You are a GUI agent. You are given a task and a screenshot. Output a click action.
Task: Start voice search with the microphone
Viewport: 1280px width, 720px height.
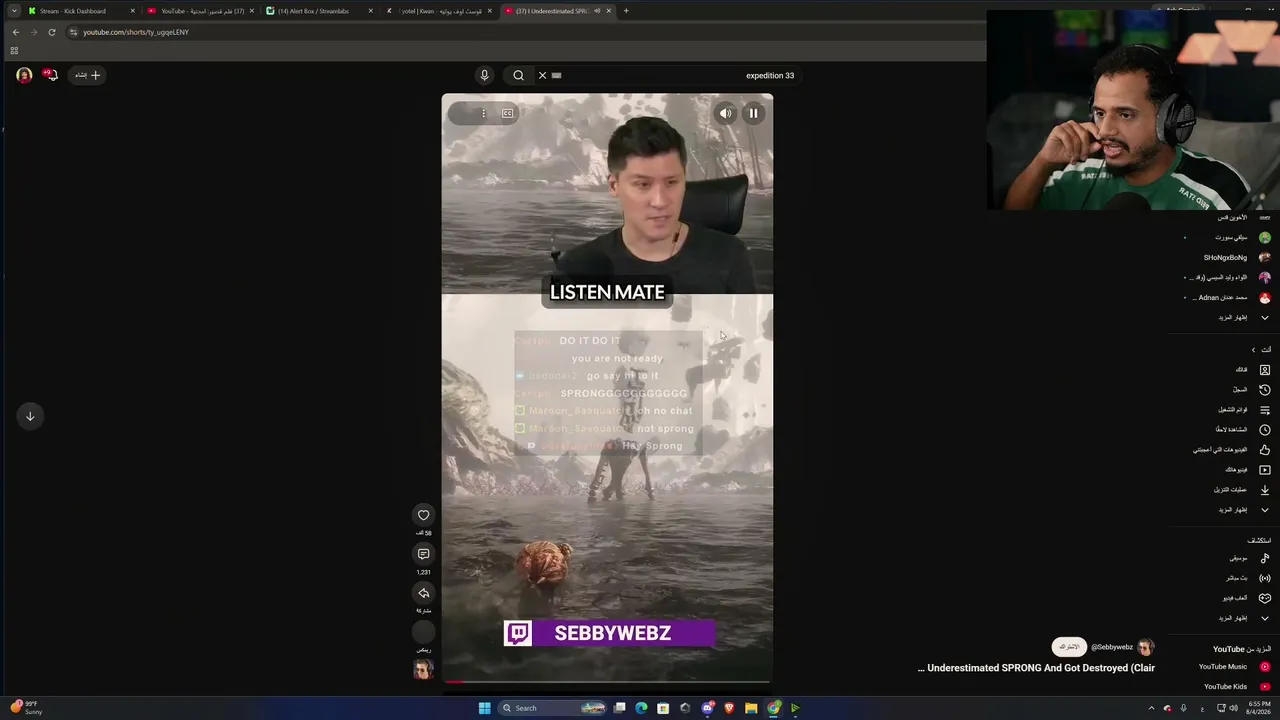[484, 75]
